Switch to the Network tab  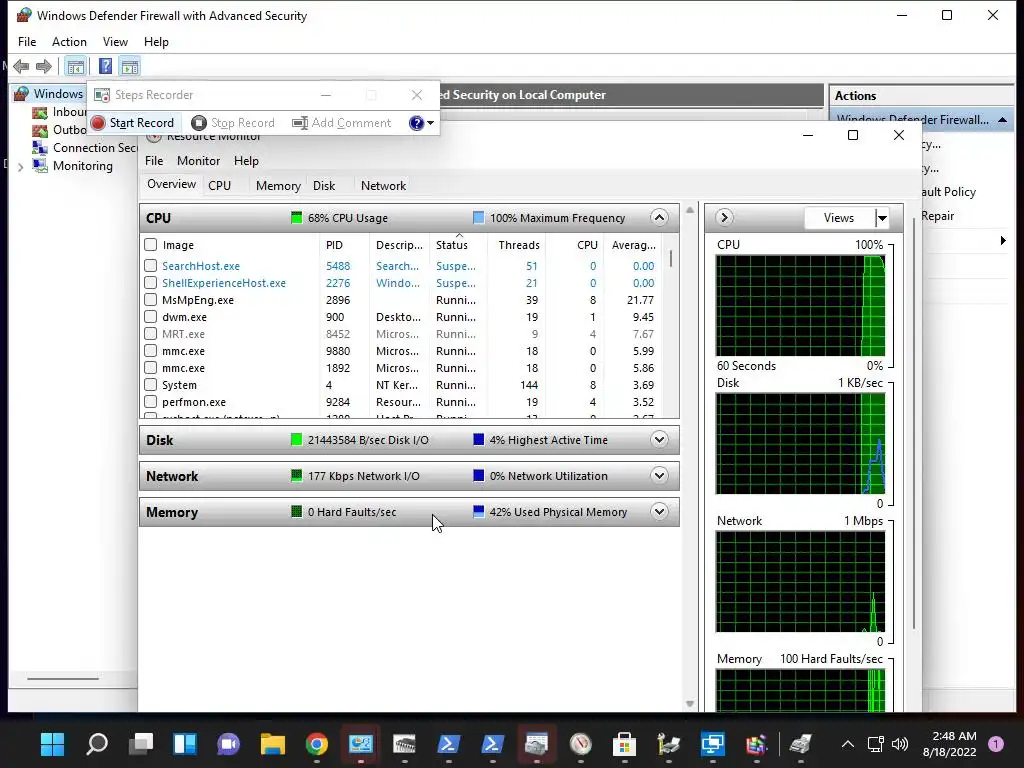click(383, 185)
